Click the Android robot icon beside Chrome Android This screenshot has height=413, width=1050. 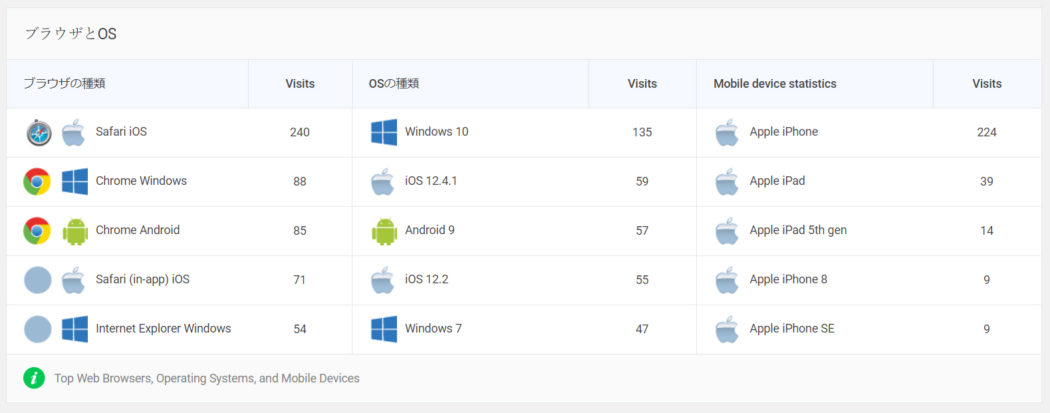75,231
